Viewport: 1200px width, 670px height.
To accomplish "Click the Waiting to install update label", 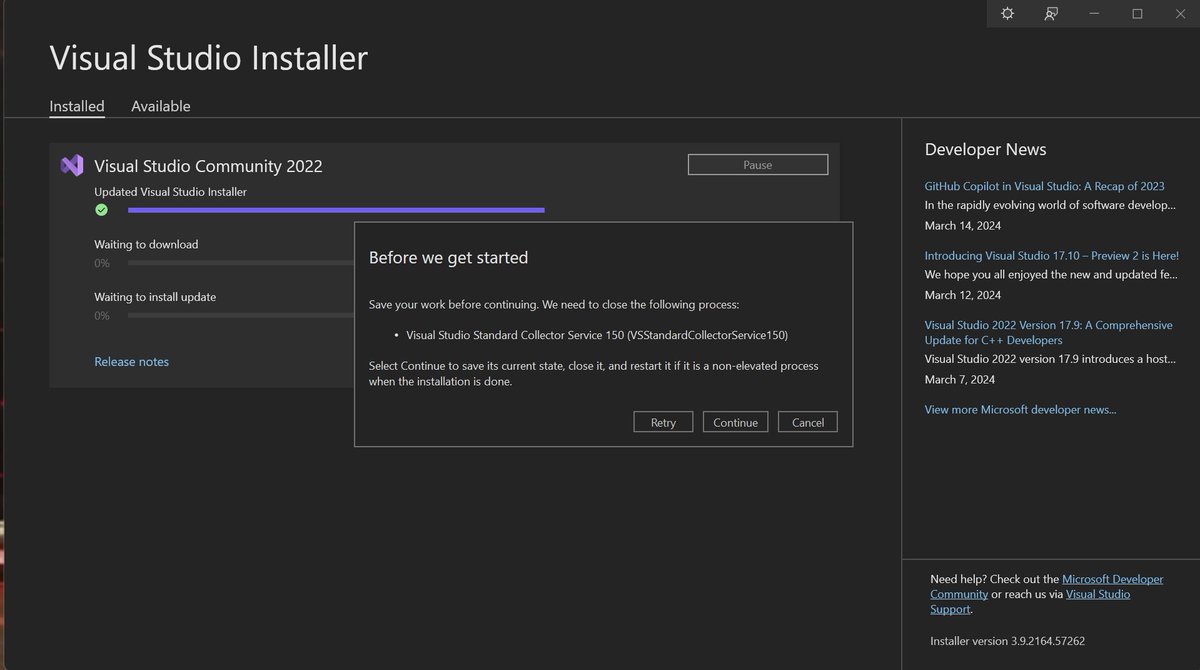I will 155,297.
